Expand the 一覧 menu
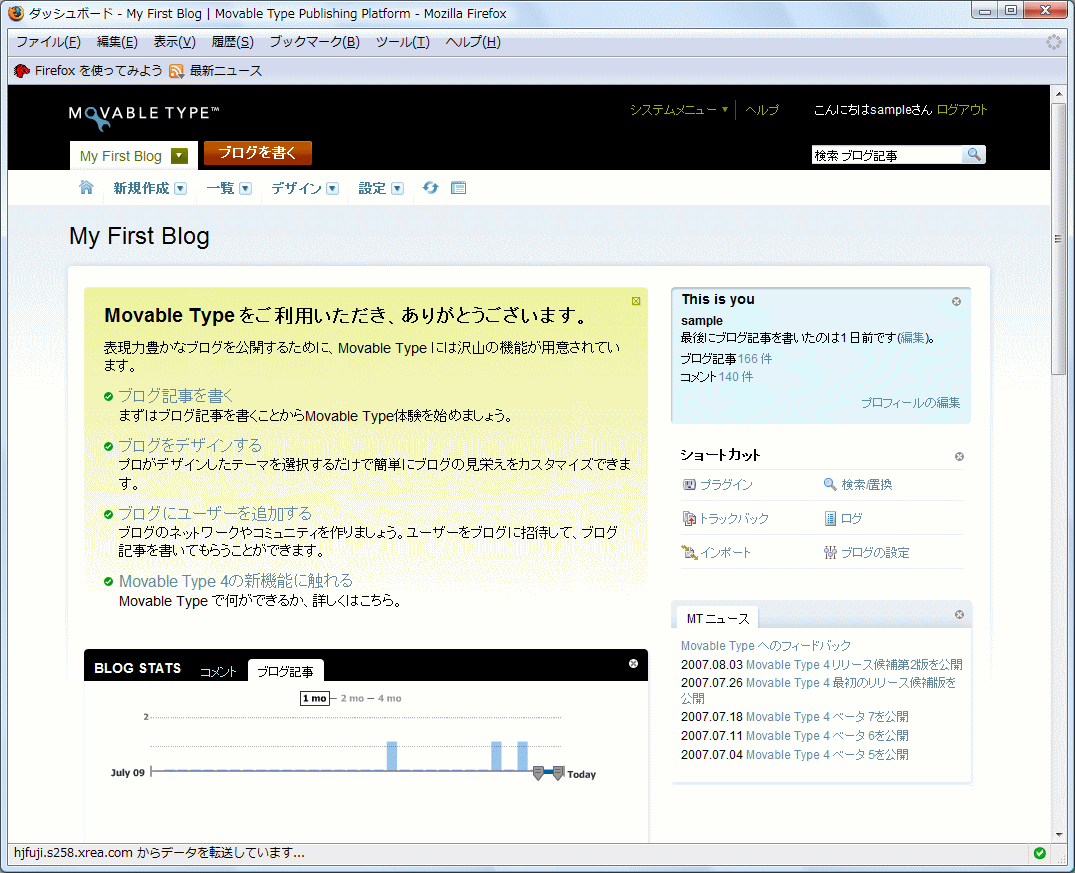The width and height of the screenshot is (1075, 873). (245, 189)
